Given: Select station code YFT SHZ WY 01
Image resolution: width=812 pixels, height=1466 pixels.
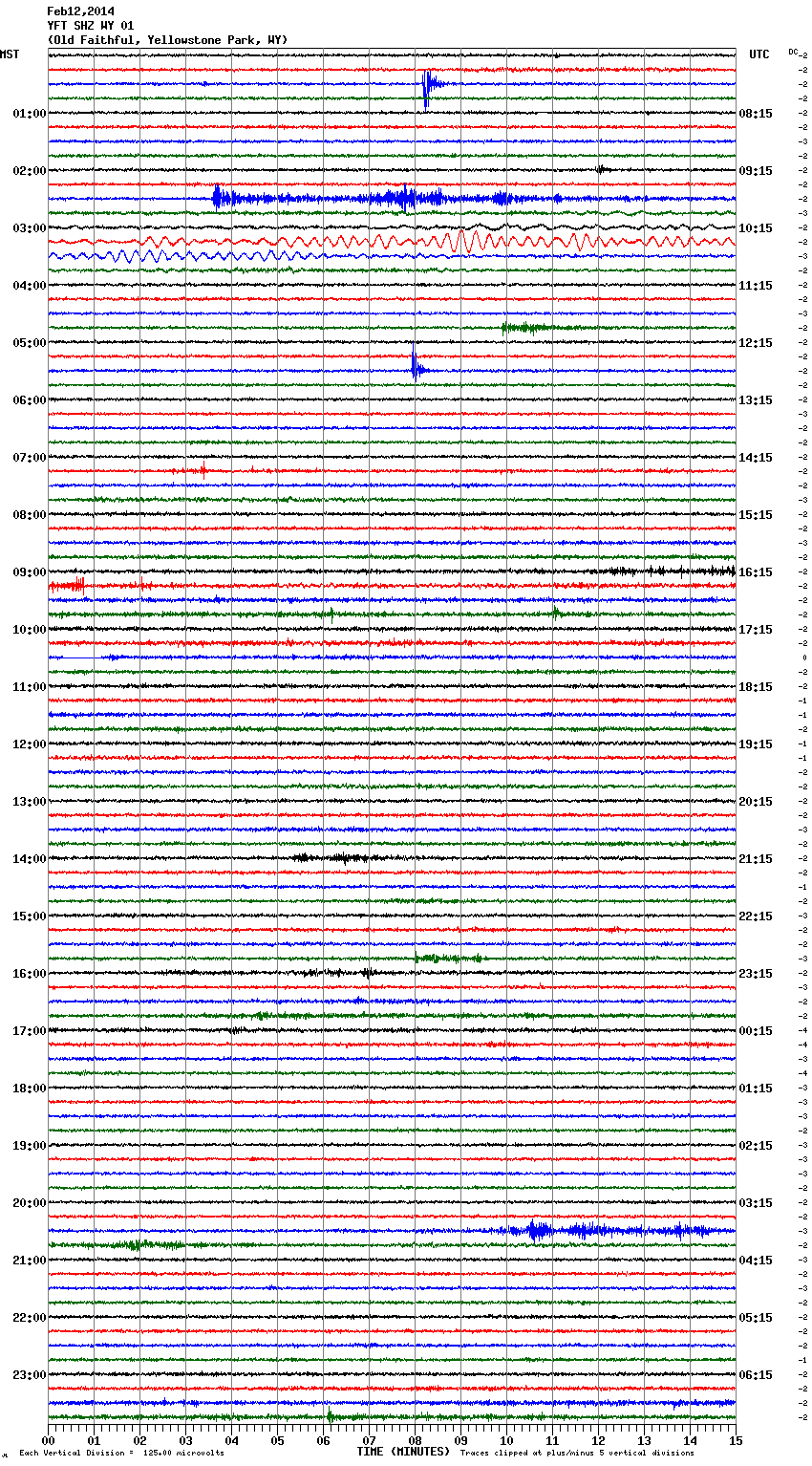Looking at the screenshot, I should pyautogui.click(x=91, y=26).
